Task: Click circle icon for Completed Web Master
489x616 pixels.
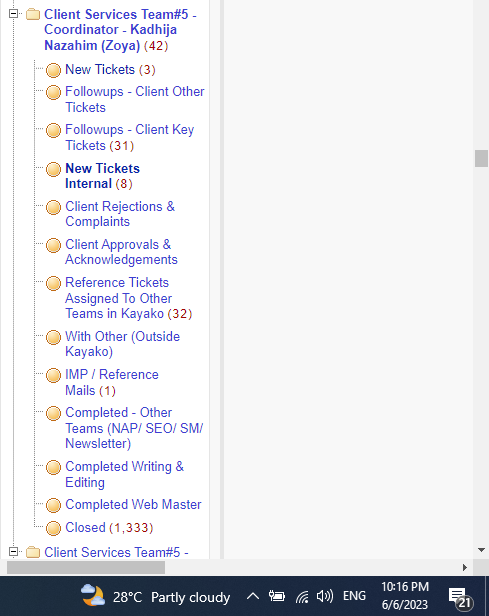Action: coord(53,506)
